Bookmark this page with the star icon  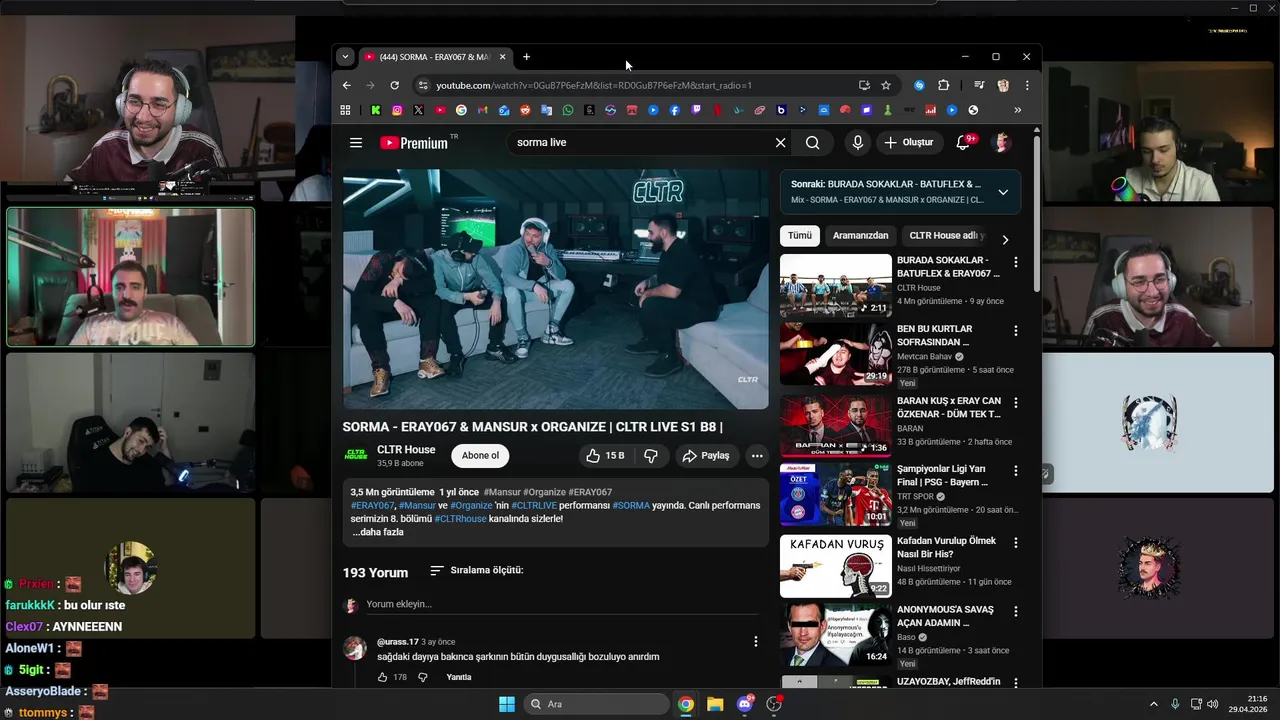click(886, 85)
